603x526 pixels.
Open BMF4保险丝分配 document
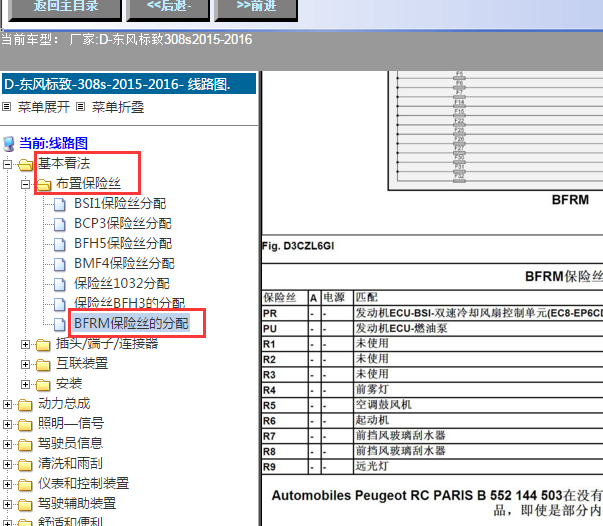pyautogui.click(x=124, y=263)
